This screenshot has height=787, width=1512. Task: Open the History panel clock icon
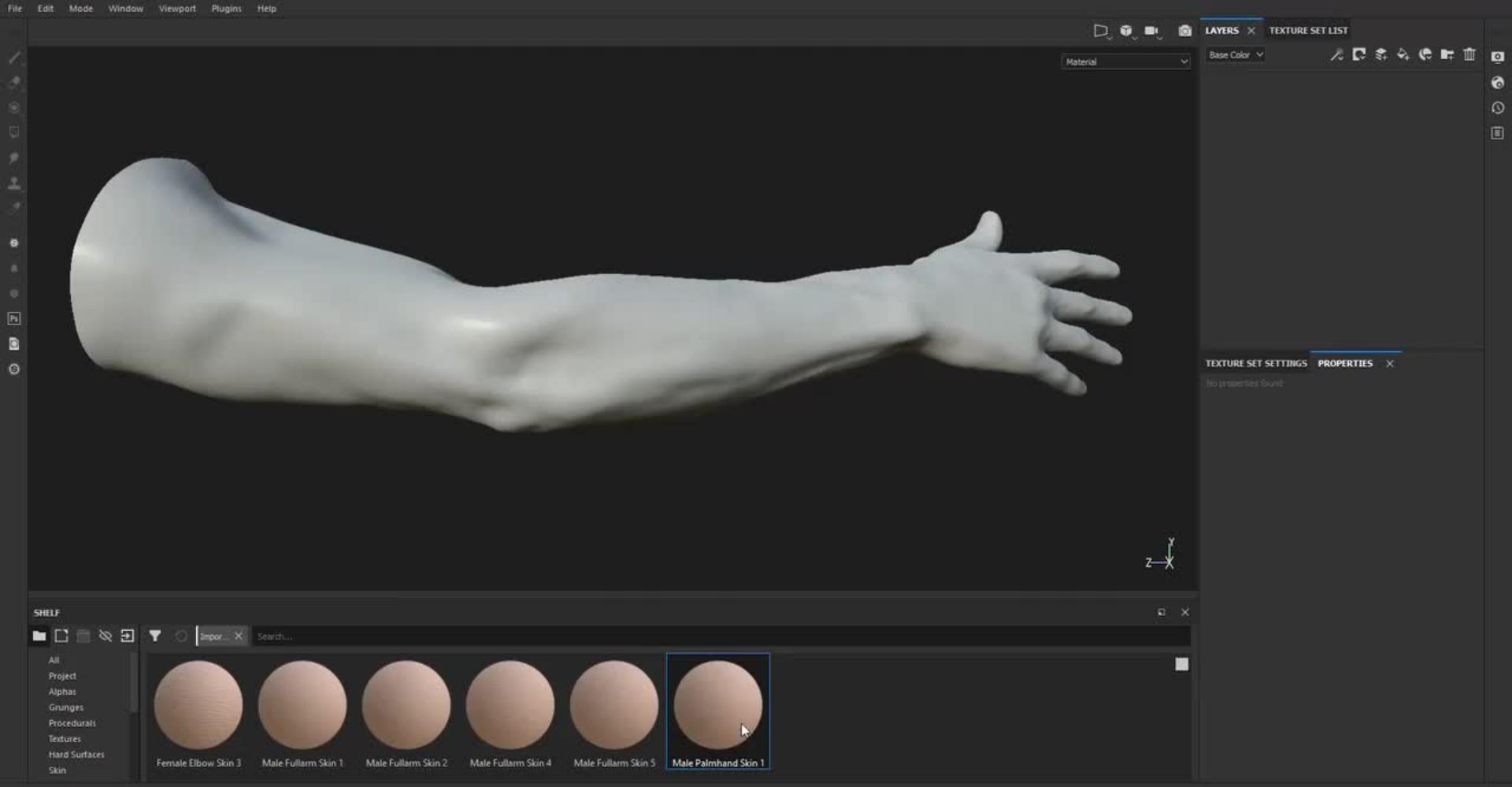pyautogui.click(x=1498, y=108)
